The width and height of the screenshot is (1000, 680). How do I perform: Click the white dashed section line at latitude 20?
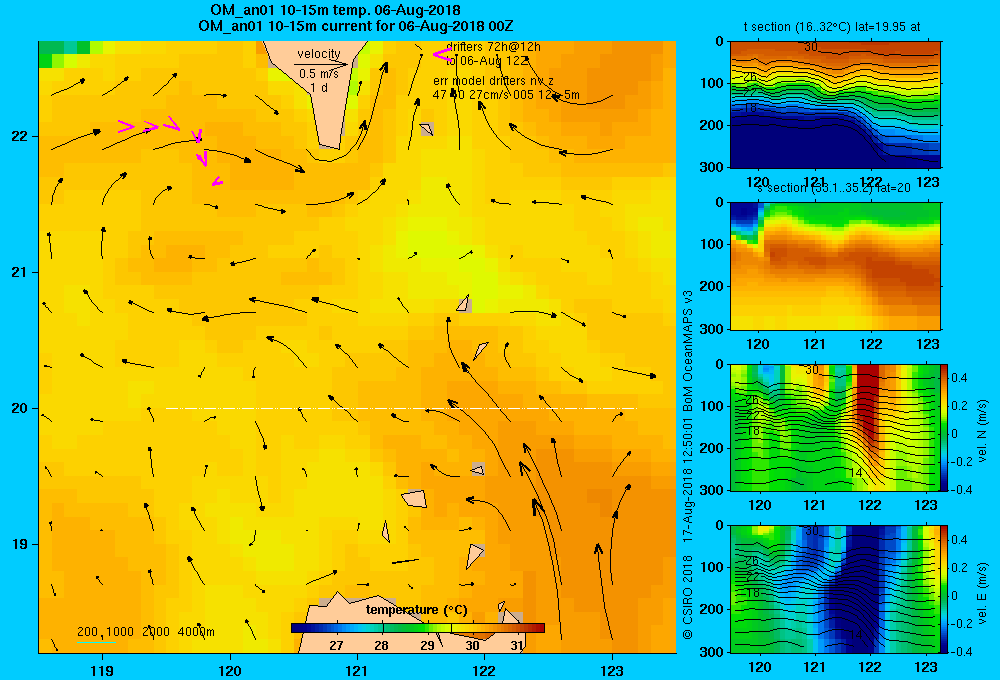pyautogui.click(x=401, y=408)
